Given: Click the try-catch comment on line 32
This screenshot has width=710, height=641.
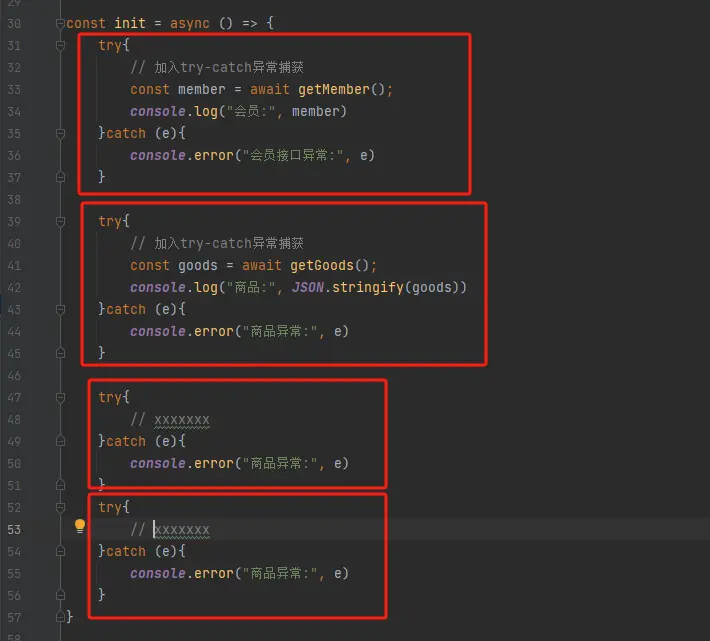Looking at the screenshot, I should 217,67.
